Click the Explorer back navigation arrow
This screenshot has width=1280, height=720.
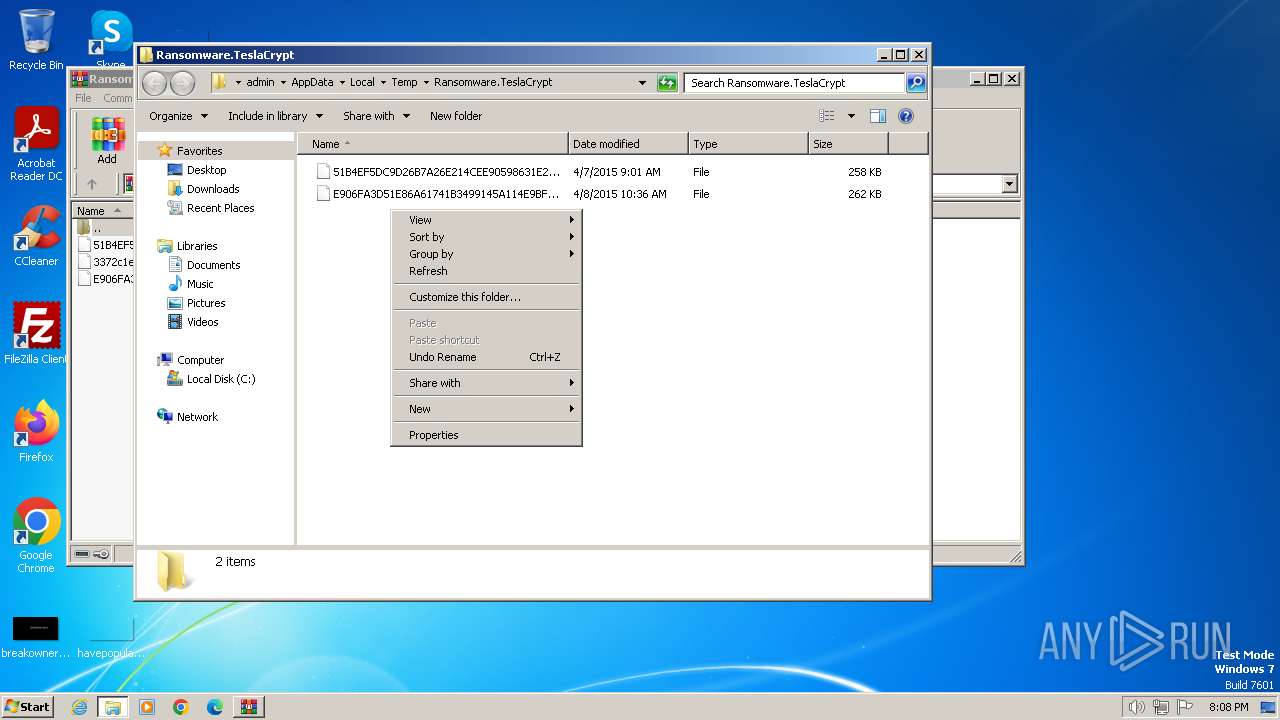coord(154,83)
